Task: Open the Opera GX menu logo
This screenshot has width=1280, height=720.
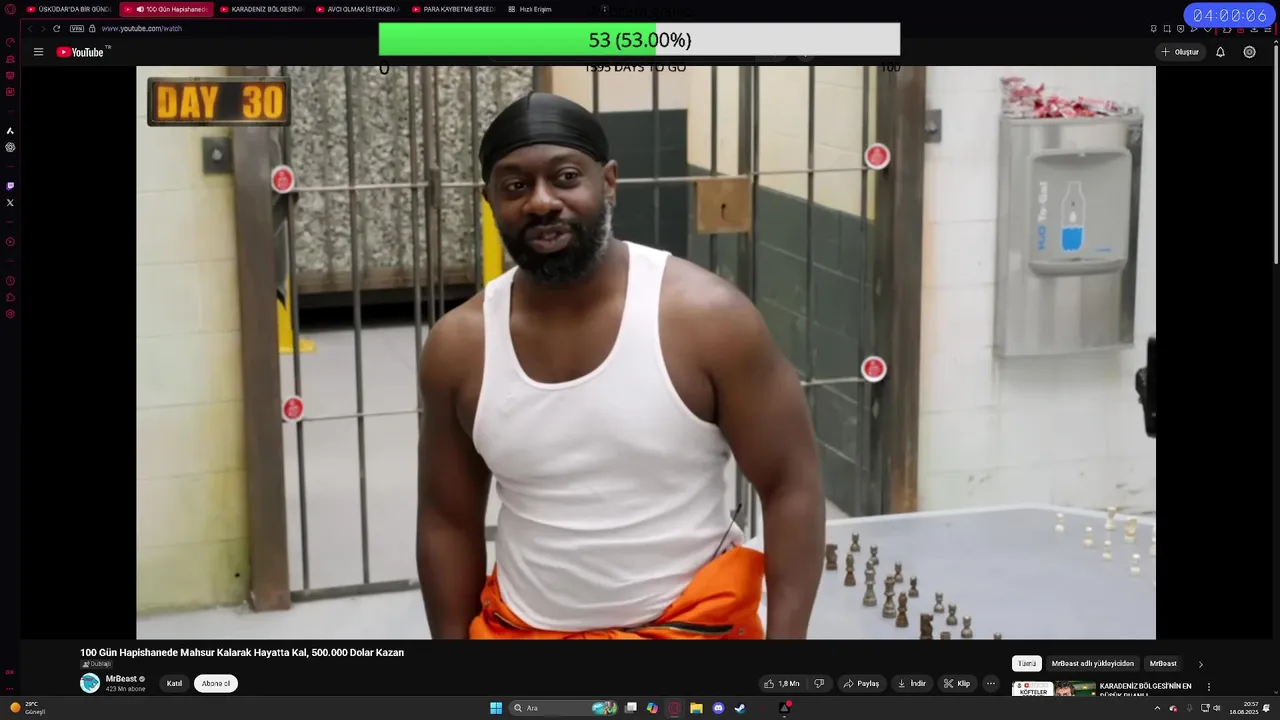Action: click(10, 9)
